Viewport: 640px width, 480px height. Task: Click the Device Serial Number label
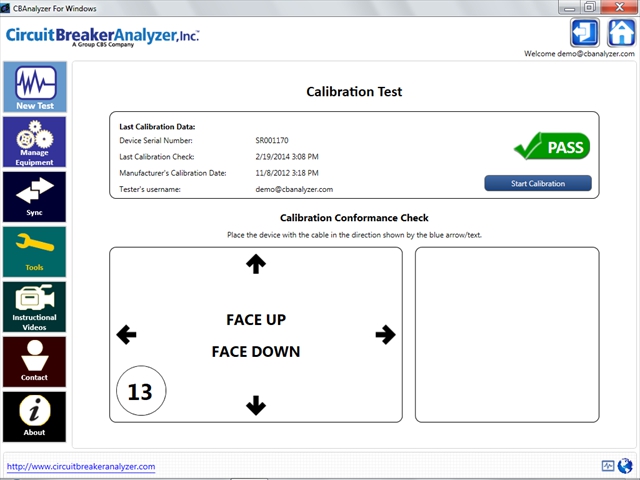tap(156, 140)
